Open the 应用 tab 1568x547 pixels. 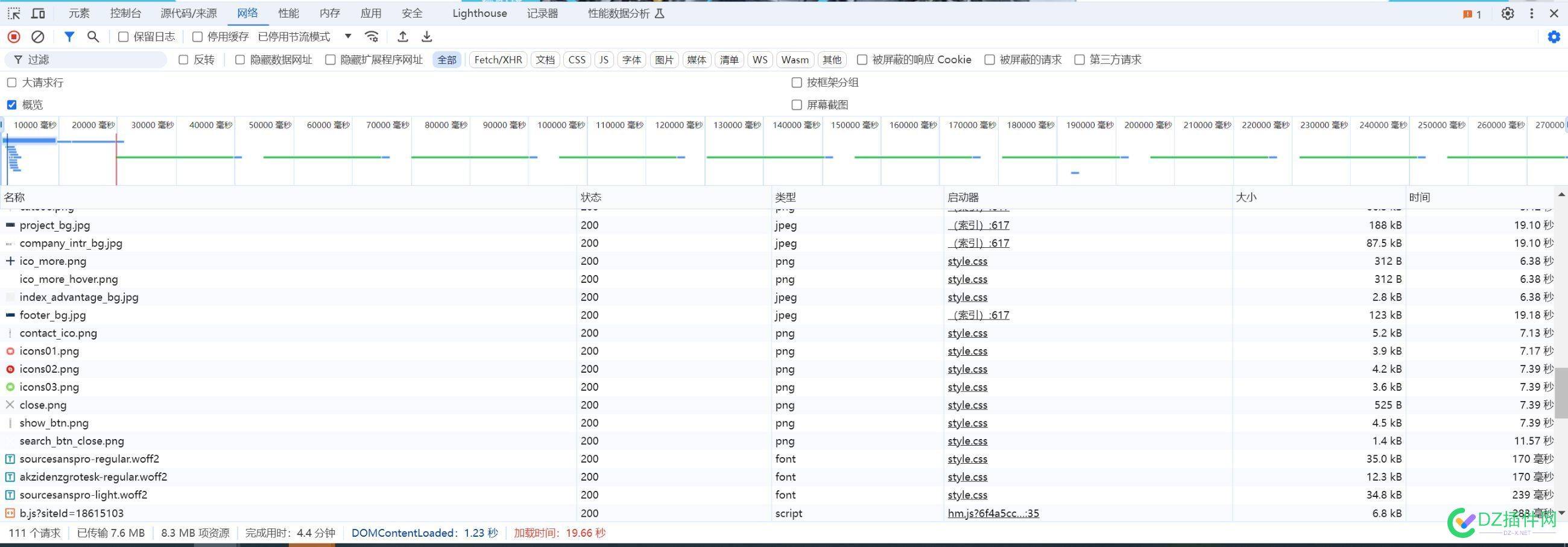tap(371, 13)
